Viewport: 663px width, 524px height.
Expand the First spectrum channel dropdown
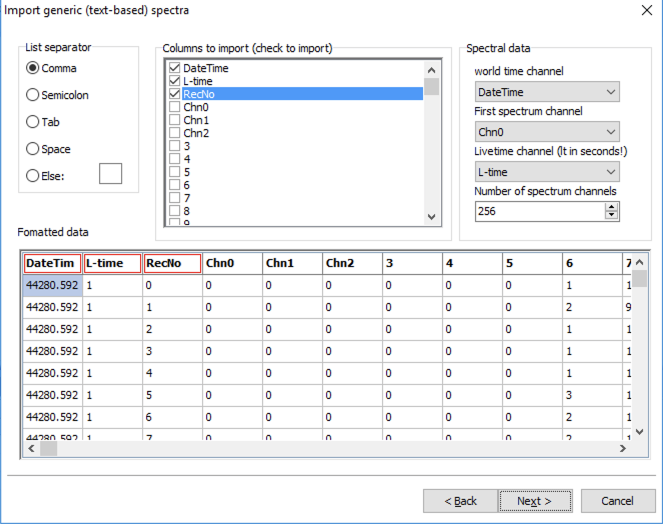point(546,132)
